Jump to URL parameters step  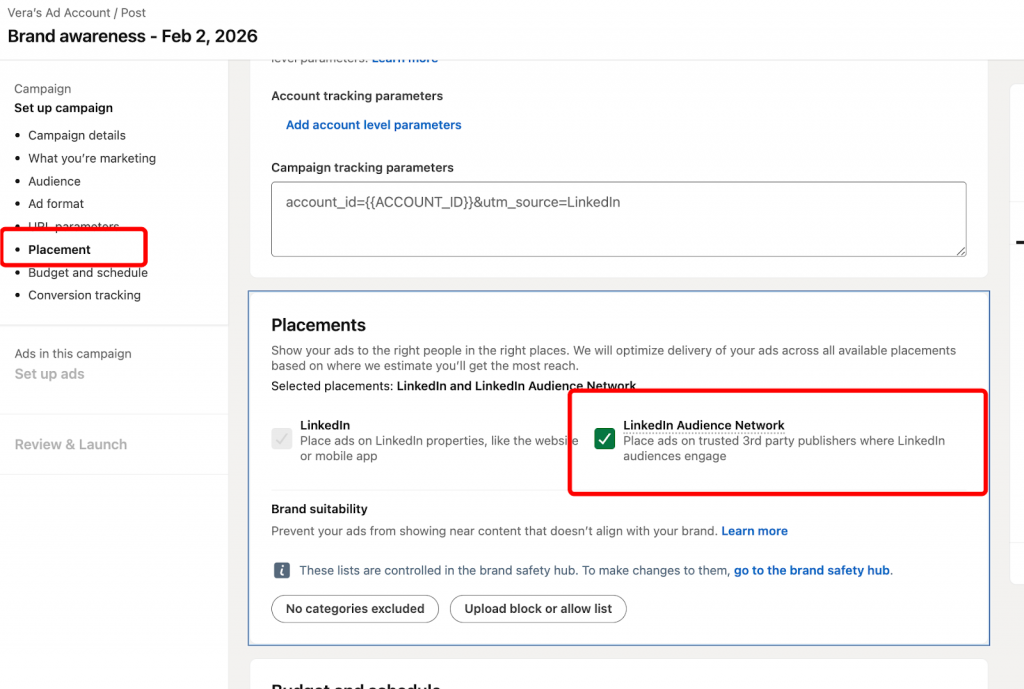point(74,226)
